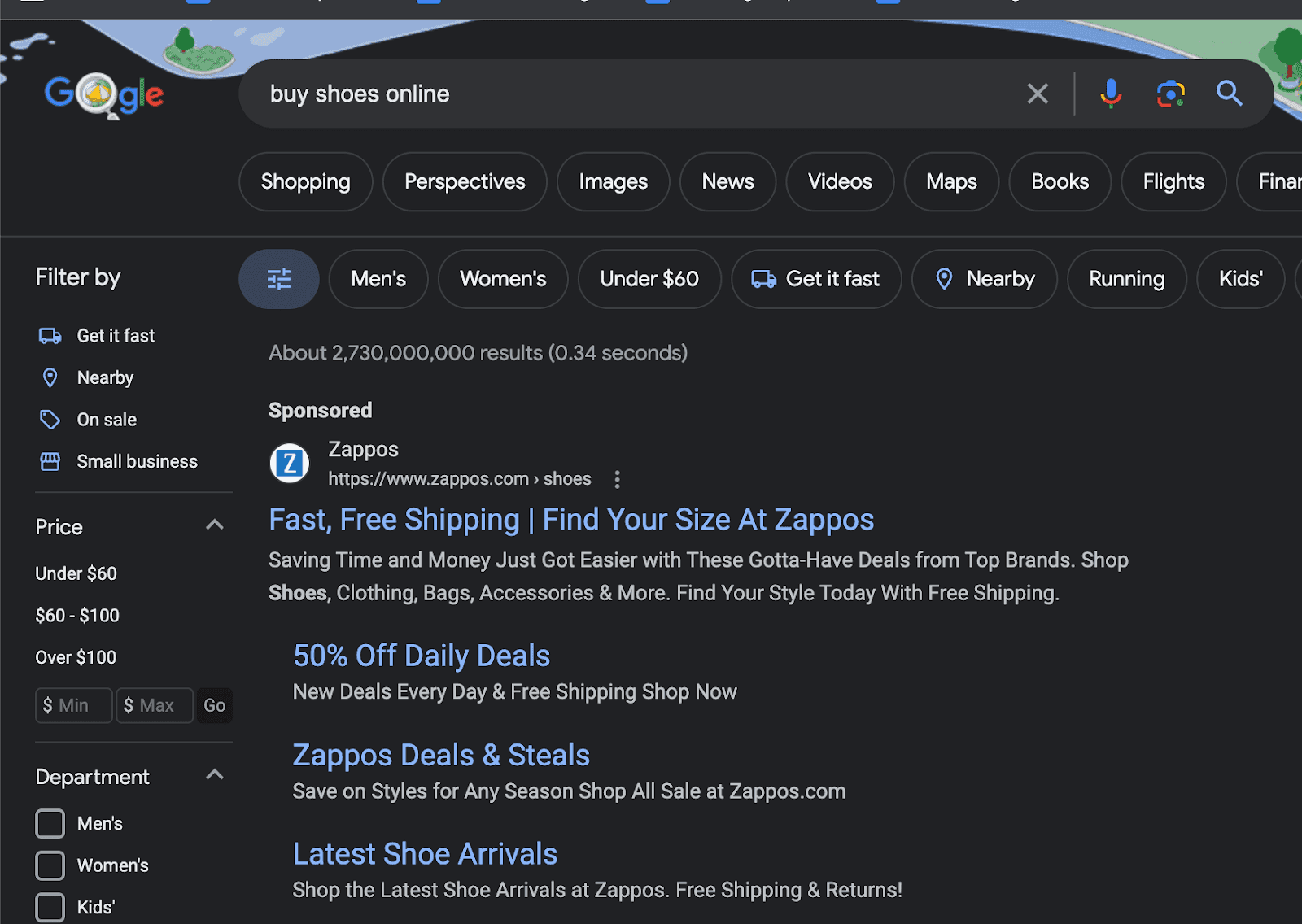Screen dimensions: 1302x924
Task: Choose On sale in the sidebar
Action: [x=107, y=420]
